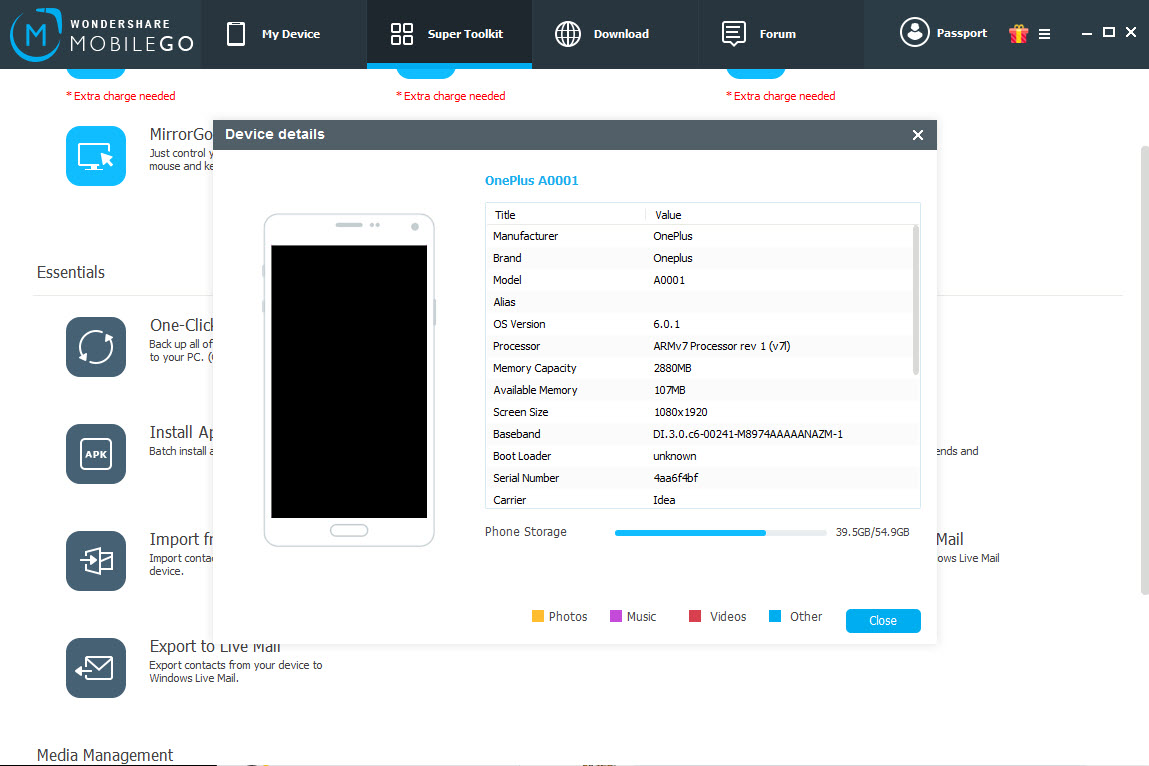Launch MirrorGo screen mirroring icon
Screen dimensions: 1149x766
pyautogui.click(x=96, y=156)
